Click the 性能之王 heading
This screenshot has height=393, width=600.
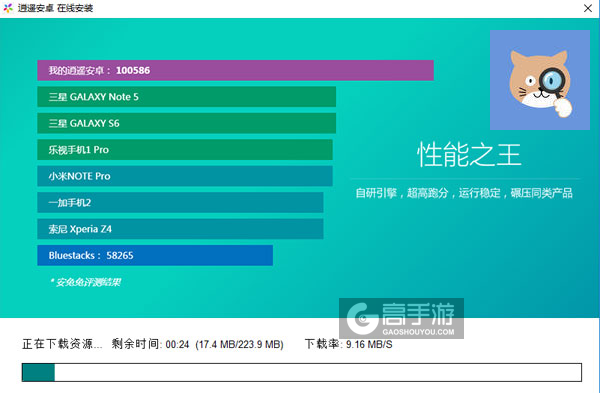click(469, 155)
